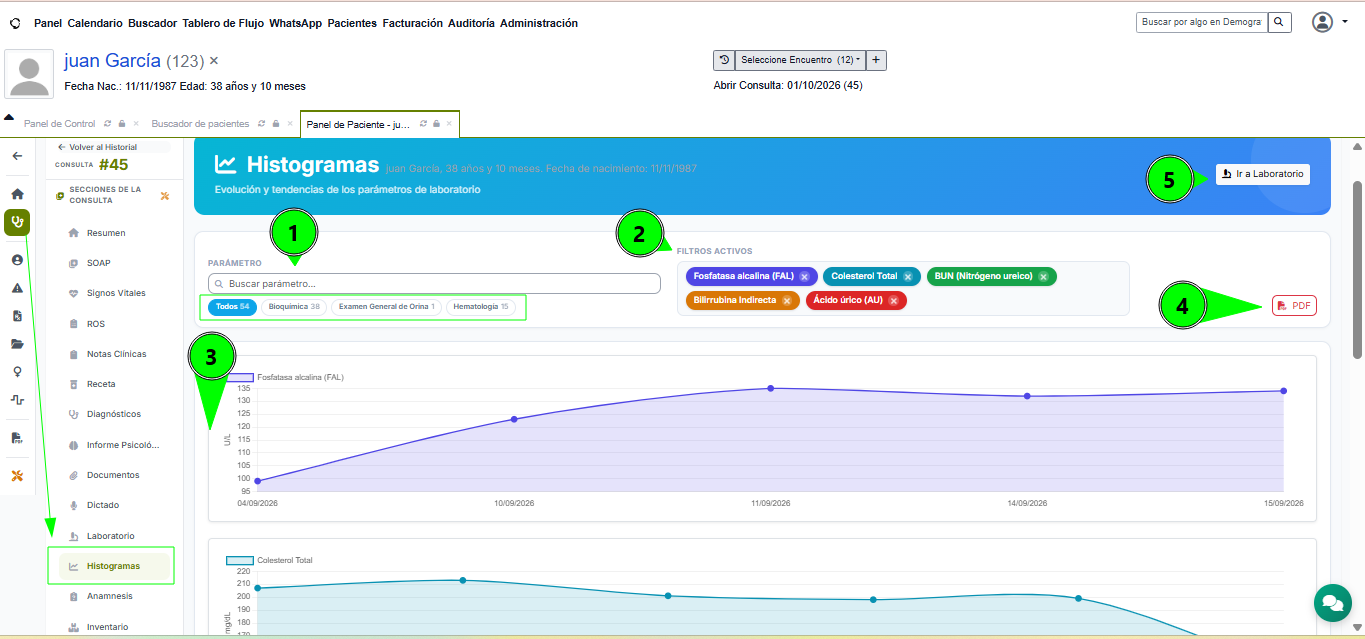Remove the Fosfatasa alcalina (FAL) filter
This screenshot has width=1365, height=639.
[804, 276]
